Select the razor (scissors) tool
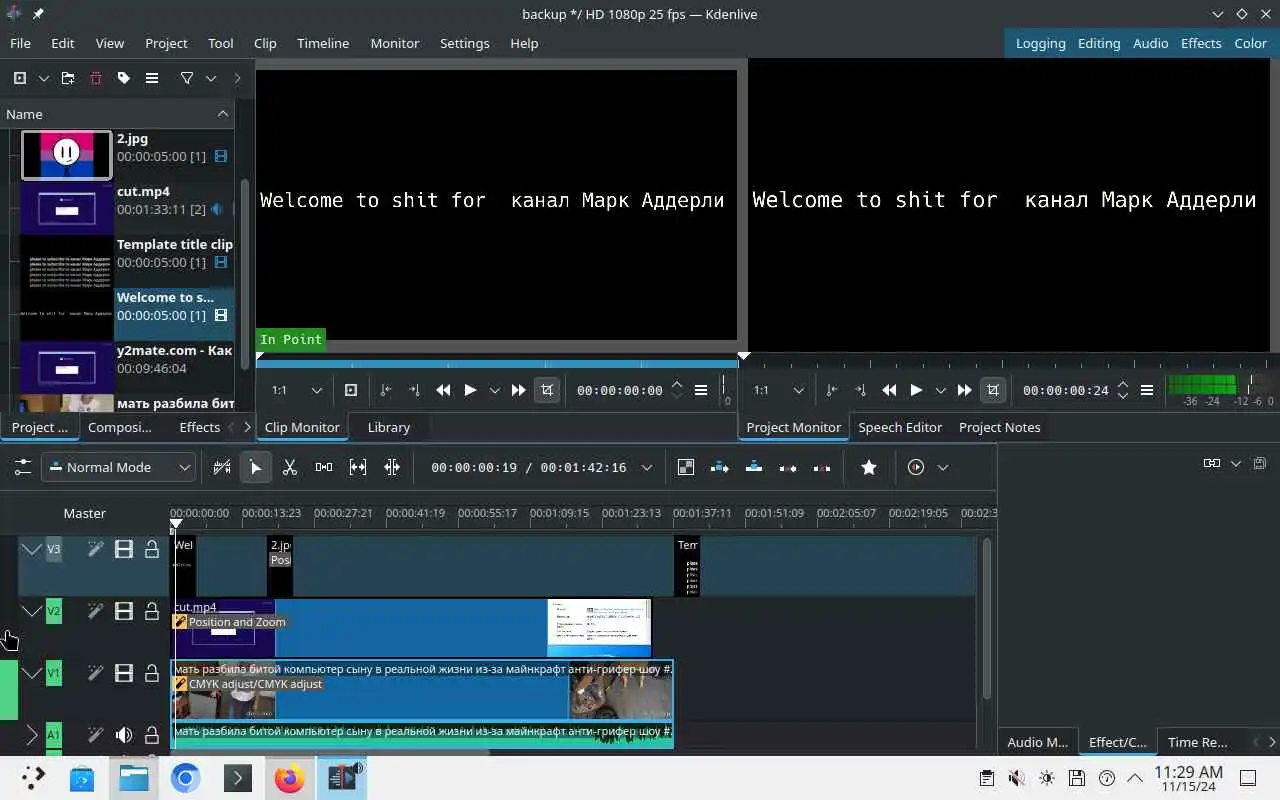Screen dimensions: 1280x800 (x=290, y=467)
